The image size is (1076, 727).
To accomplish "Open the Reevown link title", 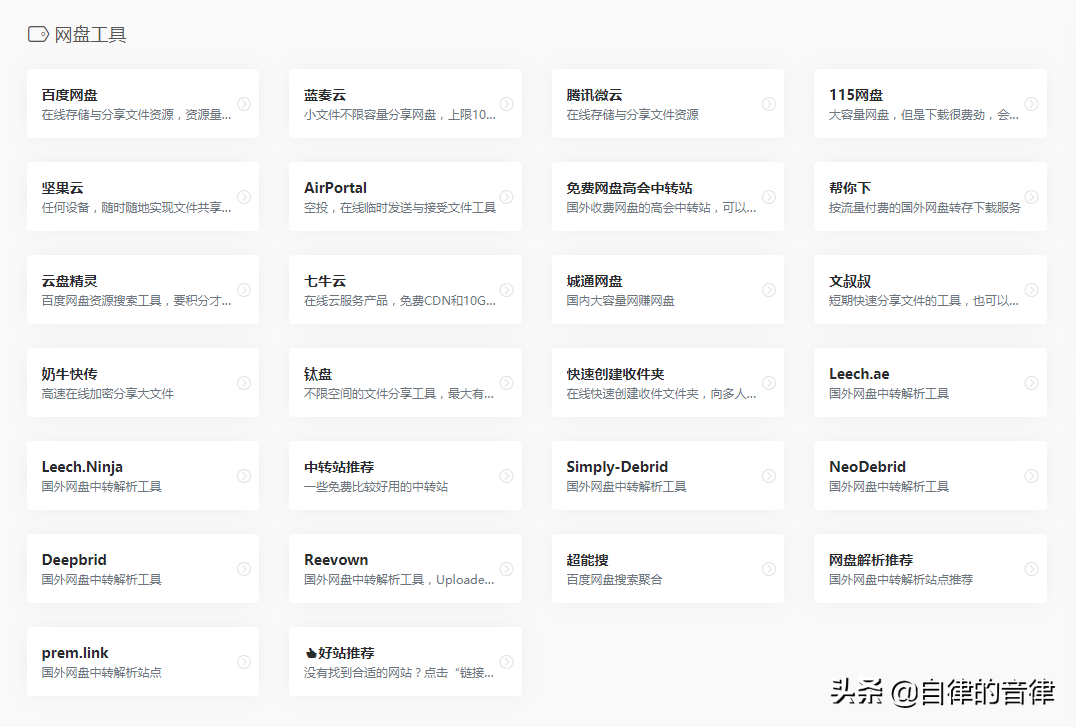I will pos(336,560).
